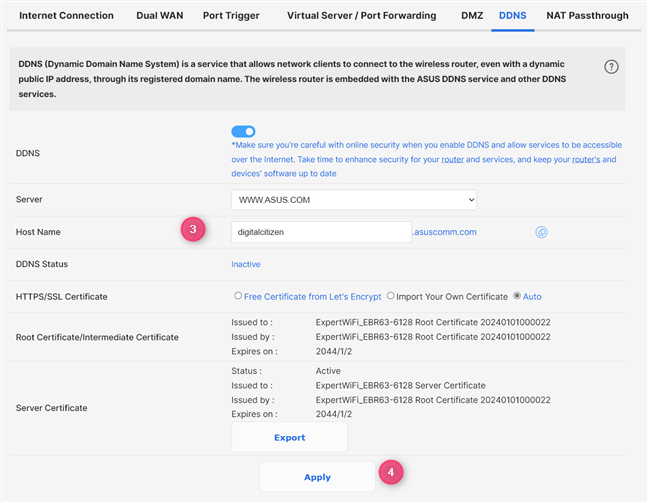Open the Server dropdown showing WWW.ASUS.COM

click(x=354, y=200)
